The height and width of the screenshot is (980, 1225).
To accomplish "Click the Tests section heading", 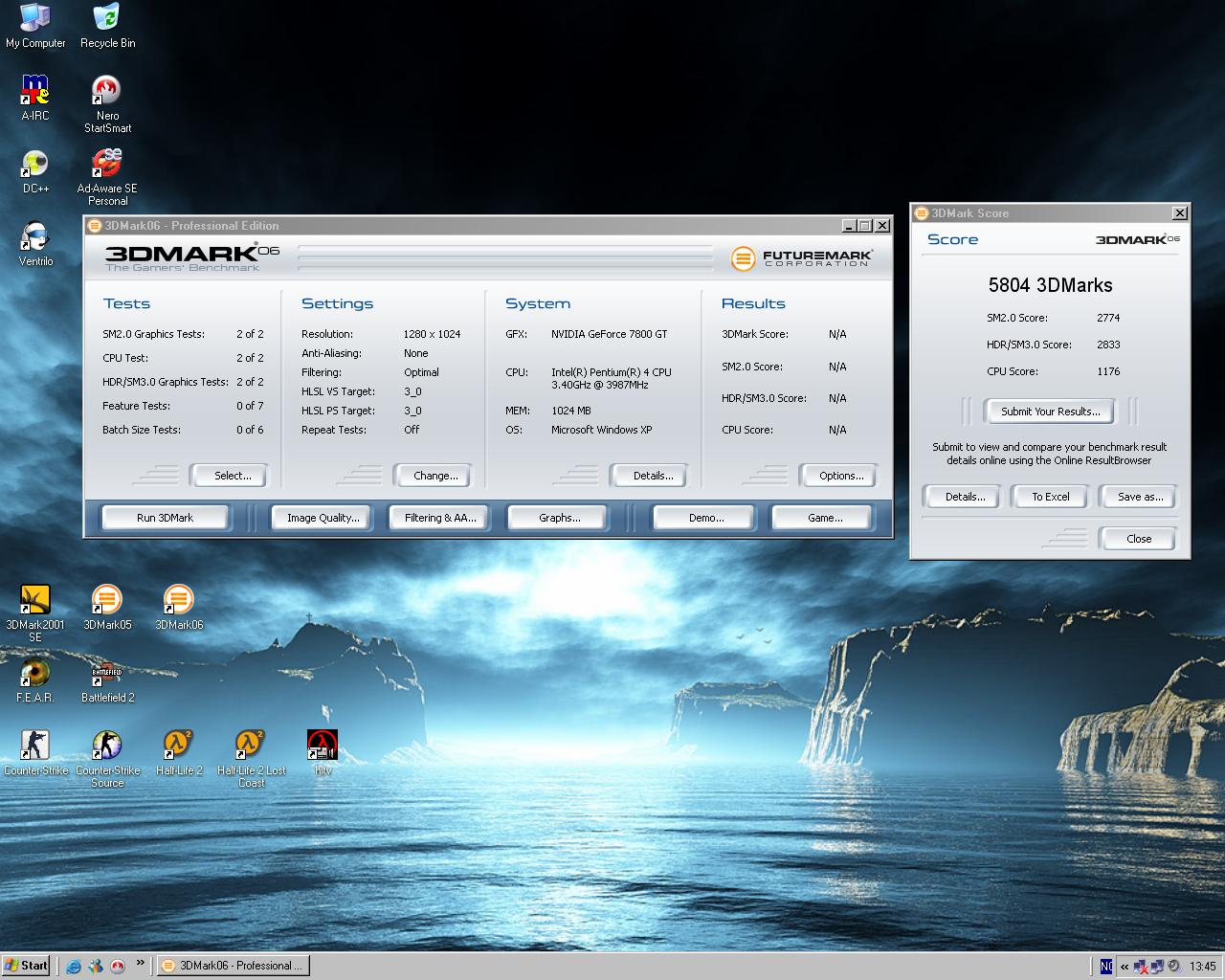I will coord(126,303).
